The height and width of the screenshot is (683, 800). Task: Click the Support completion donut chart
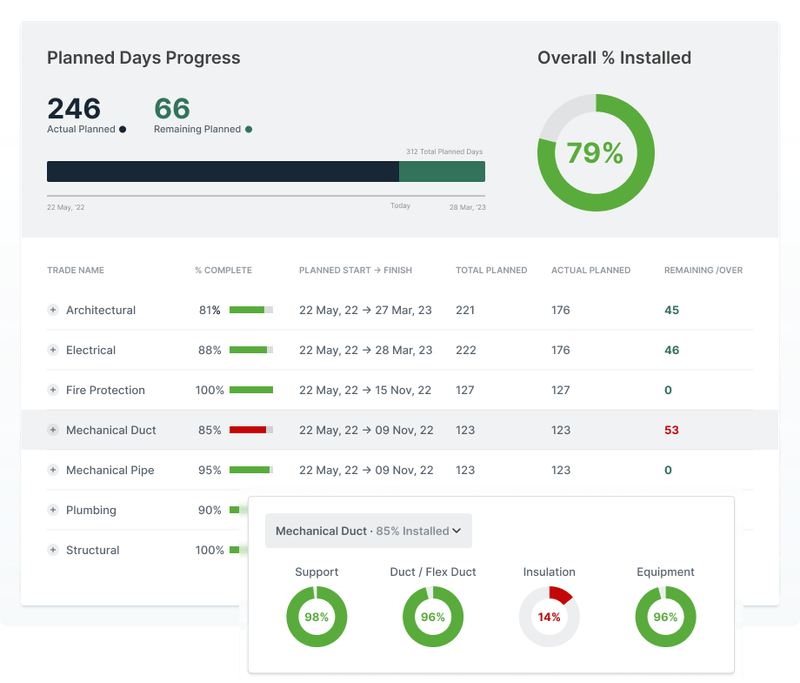[x=316, y=617]
